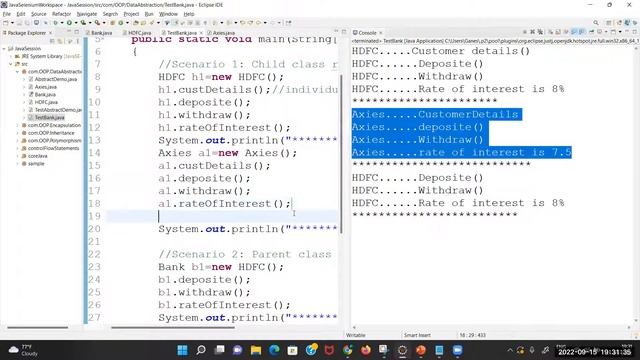Open the Package Explorer view menu dots
The height and width of the screenshot is (360, 640).
[78, 41]
